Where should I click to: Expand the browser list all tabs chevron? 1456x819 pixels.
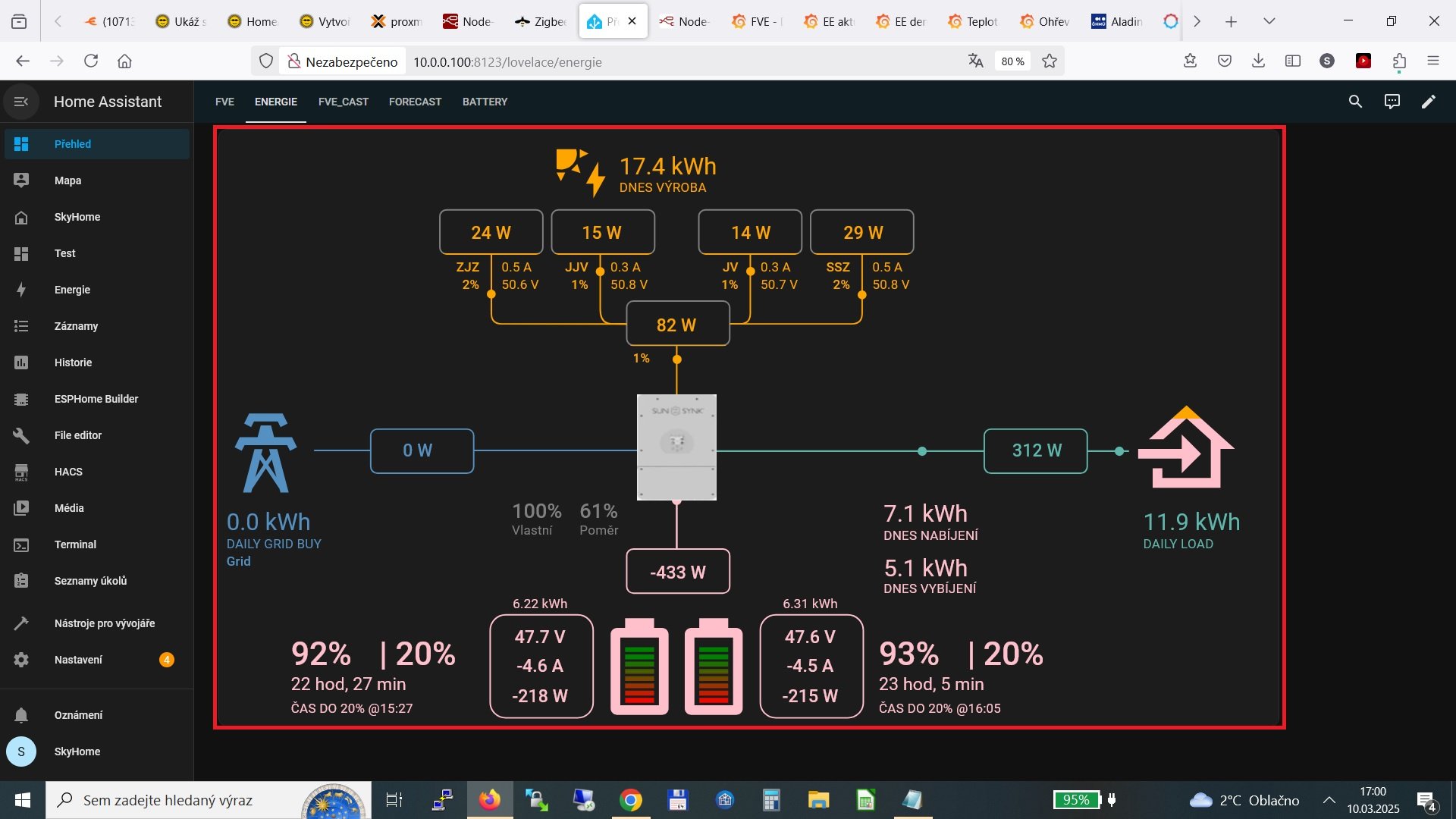1269,21
